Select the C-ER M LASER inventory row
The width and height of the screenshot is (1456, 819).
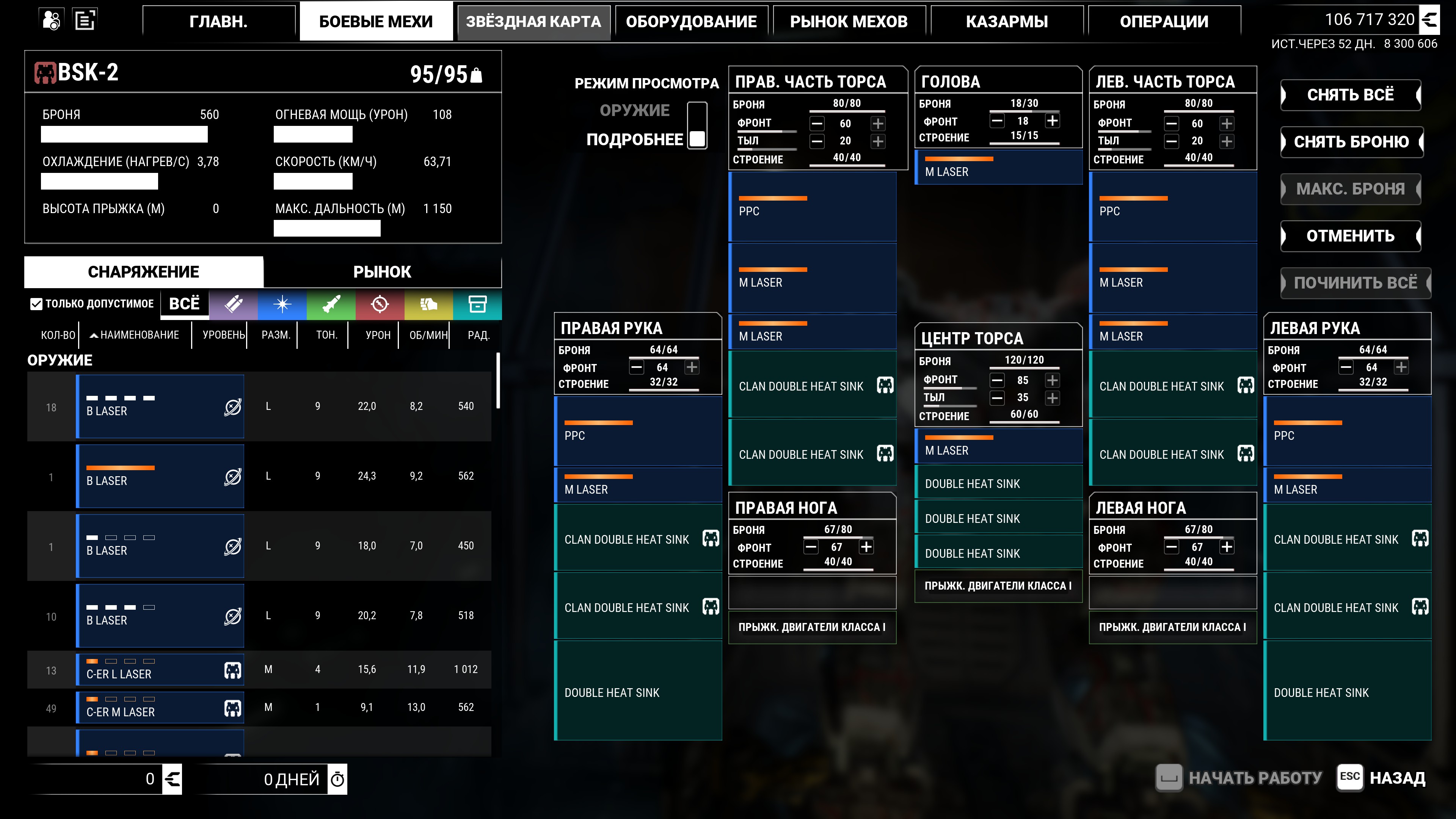(259, 708)
